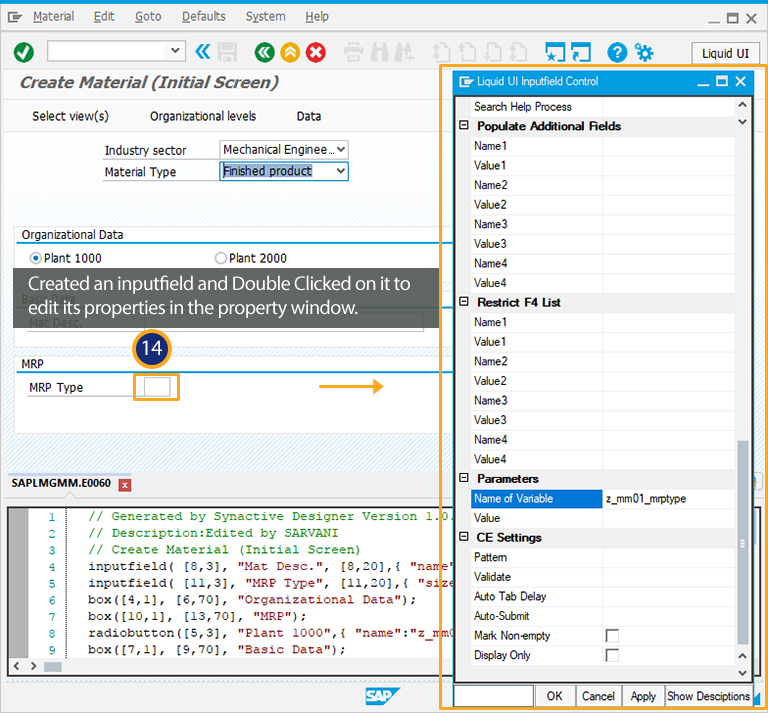Screen dimensions: 768x713
Task: Click the Generate Shortcut icon
Action: pos(581,52)
